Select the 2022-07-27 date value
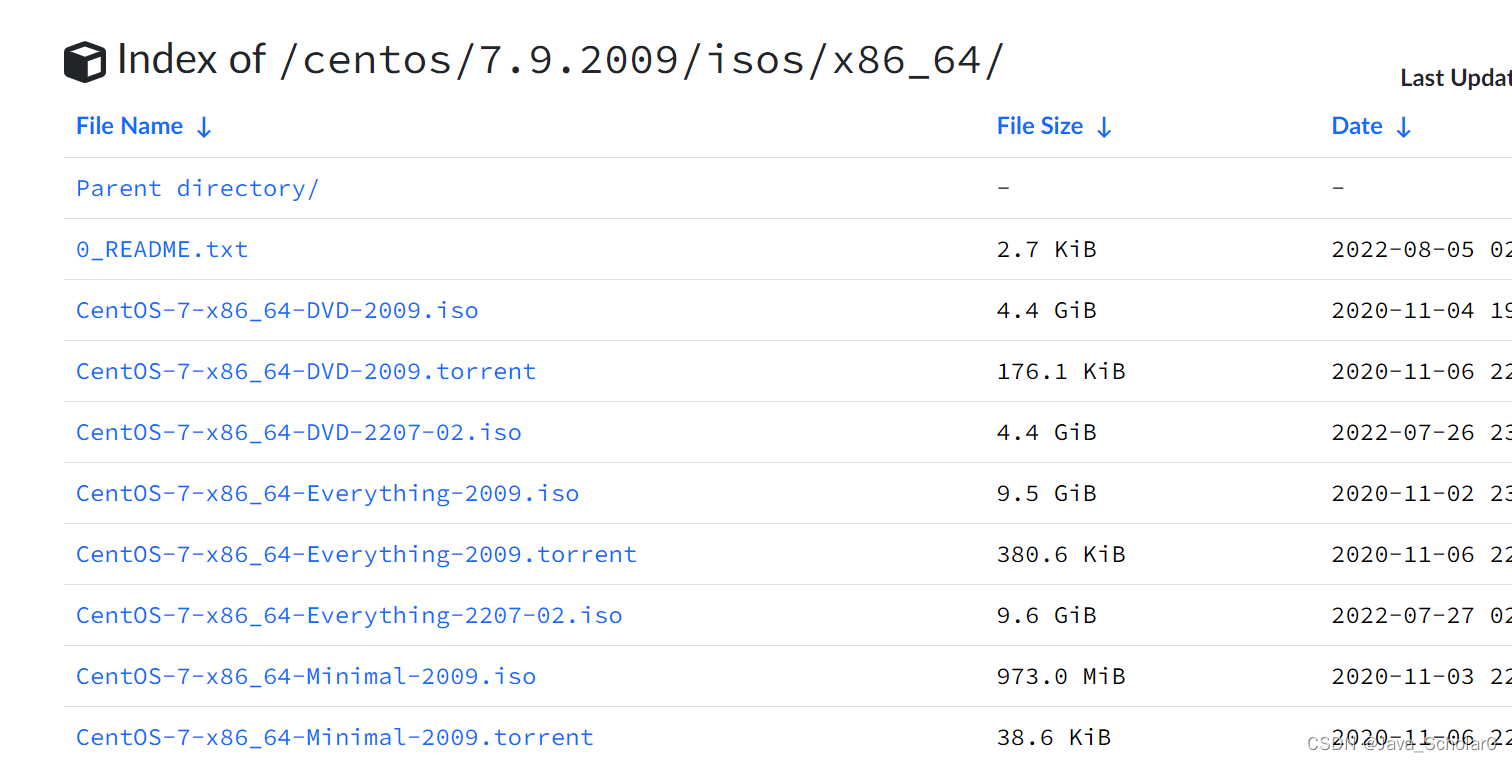Screen dimensions: 1512x762 (x=1403, y=615)
